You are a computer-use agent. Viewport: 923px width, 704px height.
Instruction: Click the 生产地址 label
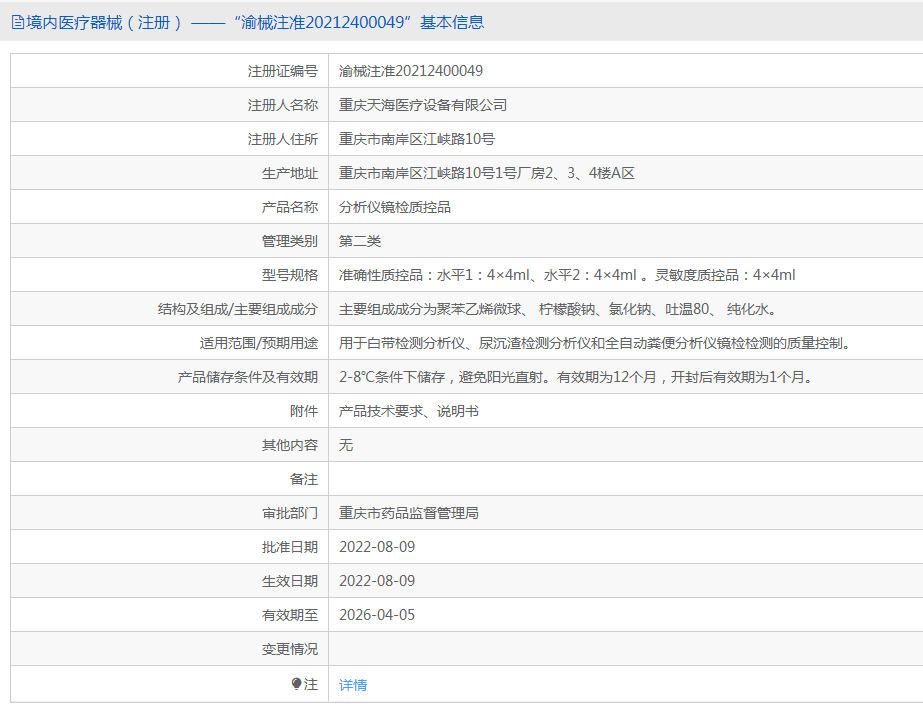pyautogui.click(x=290, y=174)
